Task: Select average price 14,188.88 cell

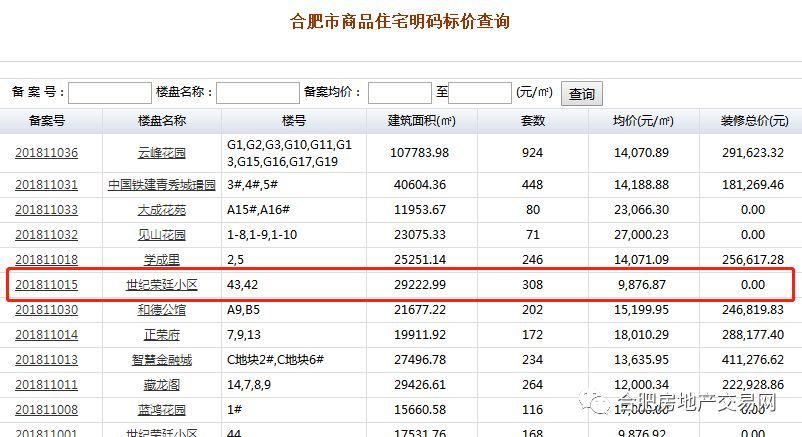Action: [641, 184]
